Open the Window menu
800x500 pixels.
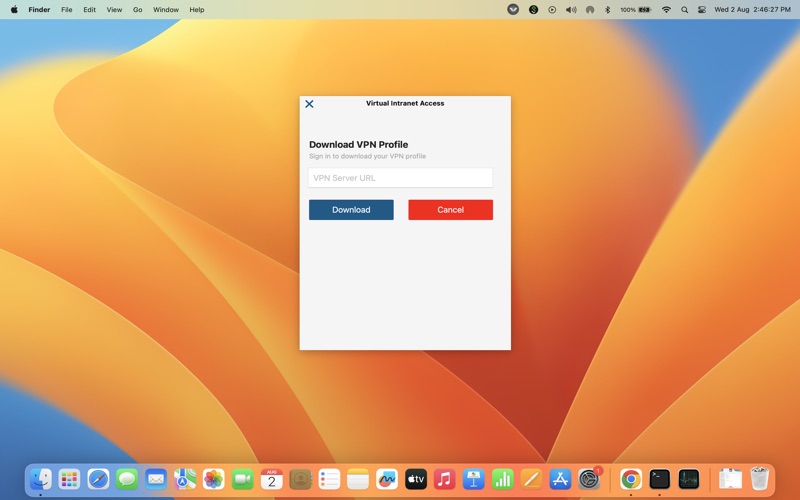tap(166, 9)
